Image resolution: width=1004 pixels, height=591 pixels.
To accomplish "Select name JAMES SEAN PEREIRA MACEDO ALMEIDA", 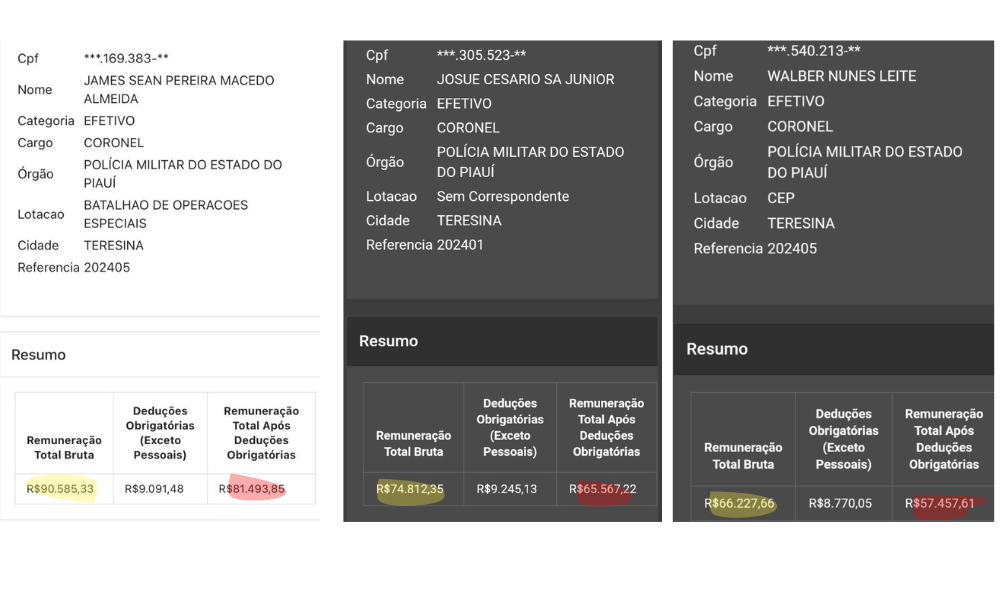I will coord(179,90).
